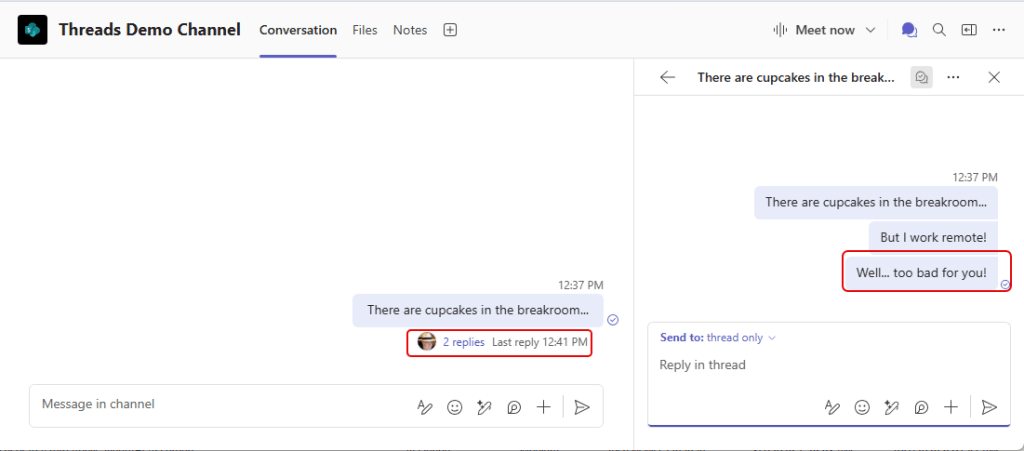This screenshot has height=451, width=1024.
Task: Open the emoji picker in channel message box
Action: pyautogui.click(x=455, y=407)
